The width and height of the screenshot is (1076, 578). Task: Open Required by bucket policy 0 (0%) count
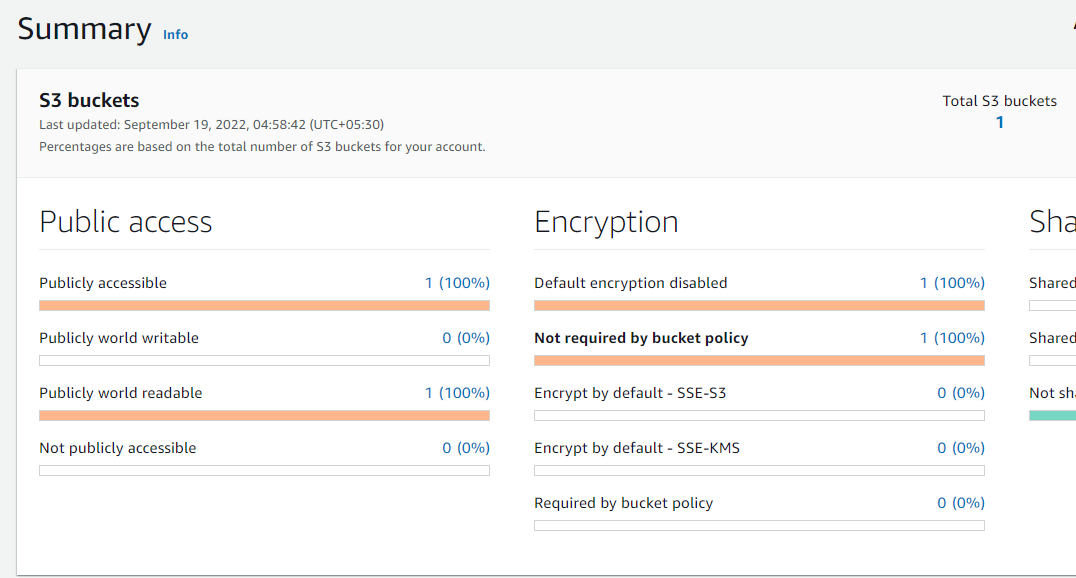coord(961,502)
